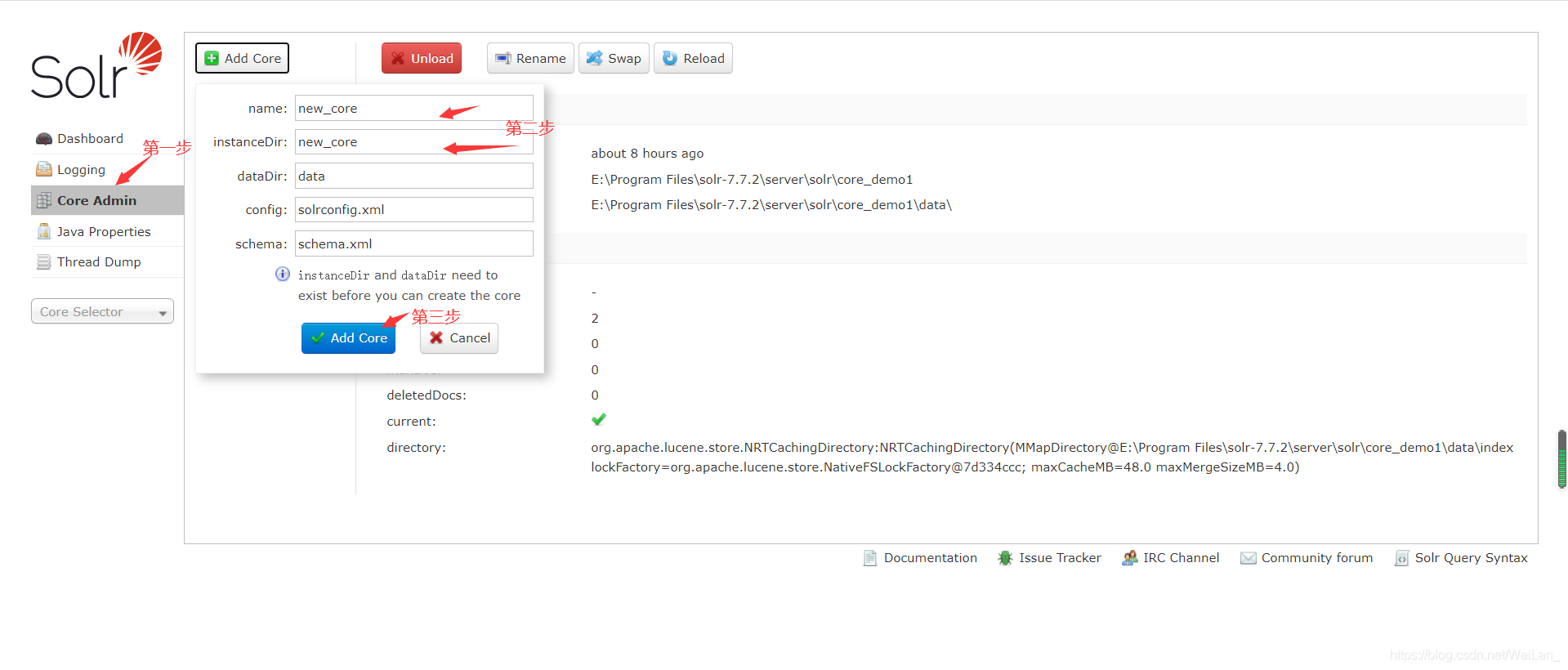Focus the instanceDir input field
Image resolution: width=1568 pixels, height=670 pixels.
pyautogui.click(x=414, y=142)
